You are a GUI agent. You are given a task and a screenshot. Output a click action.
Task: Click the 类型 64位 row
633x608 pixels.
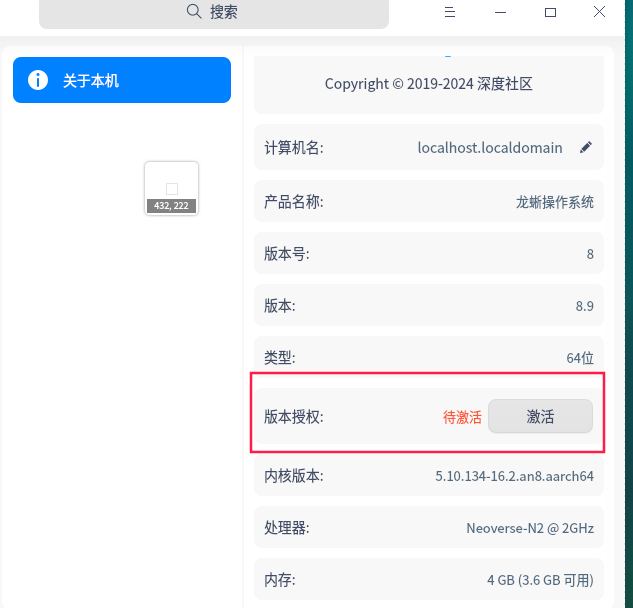pos(429,357)
